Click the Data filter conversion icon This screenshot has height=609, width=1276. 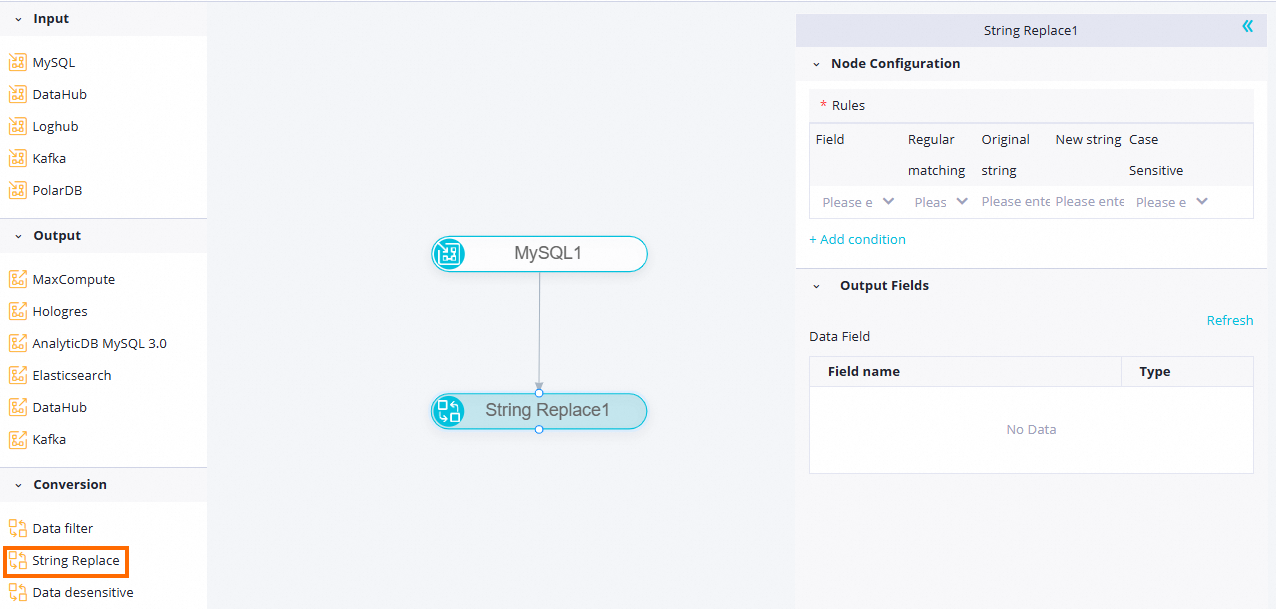click(x=17, y=528)
